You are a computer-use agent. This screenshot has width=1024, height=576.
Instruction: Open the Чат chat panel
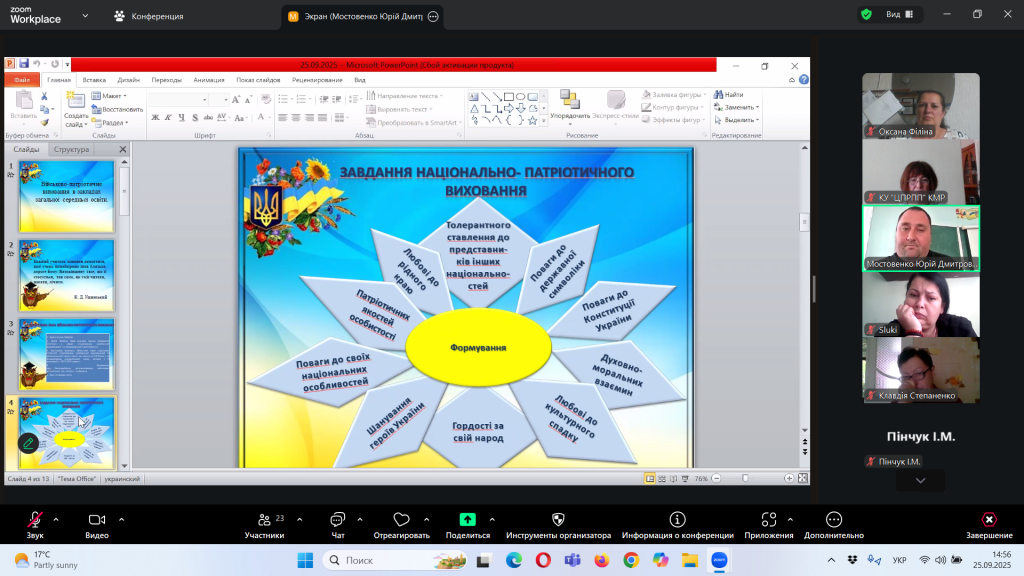coord(337,520)
